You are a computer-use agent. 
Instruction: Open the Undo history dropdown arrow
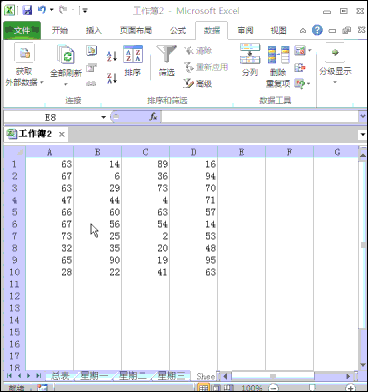click(x=52, y=10)
